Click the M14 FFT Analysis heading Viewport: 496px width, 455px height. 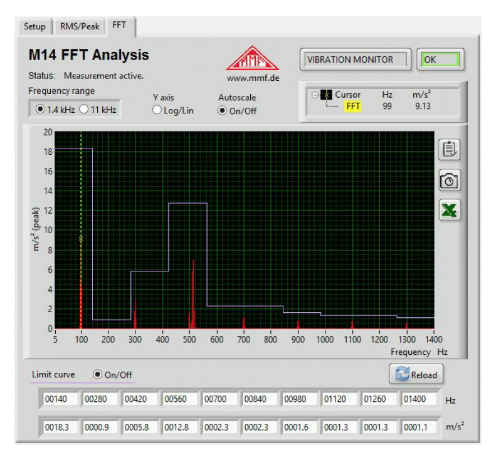point(89,55)
